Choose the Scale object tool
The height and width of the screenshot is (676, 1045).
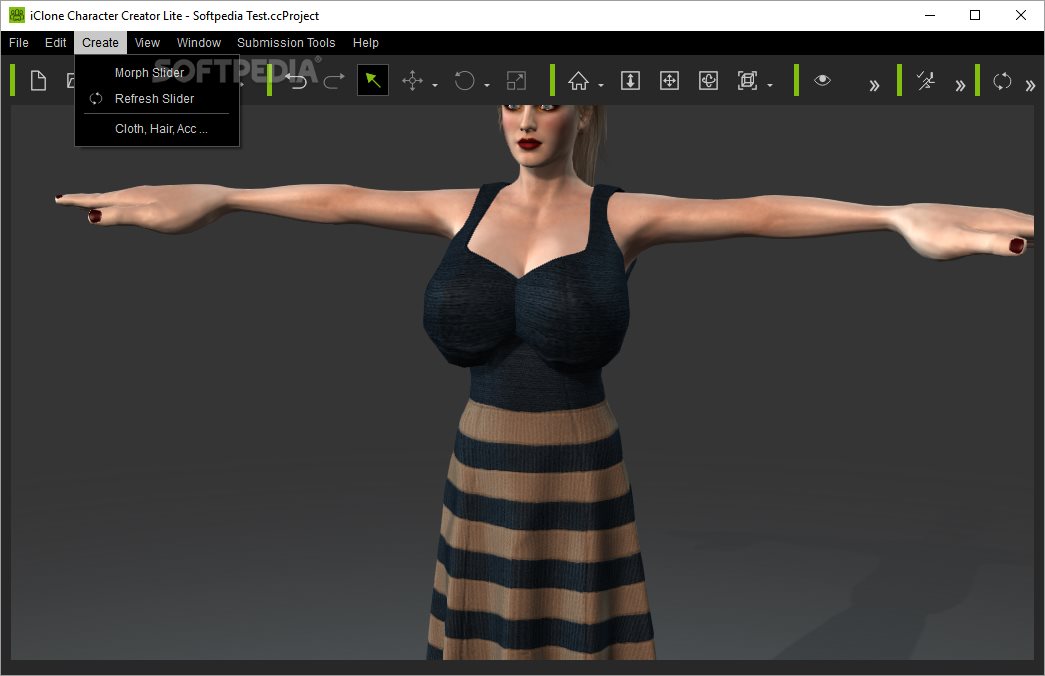coord(517,81)
